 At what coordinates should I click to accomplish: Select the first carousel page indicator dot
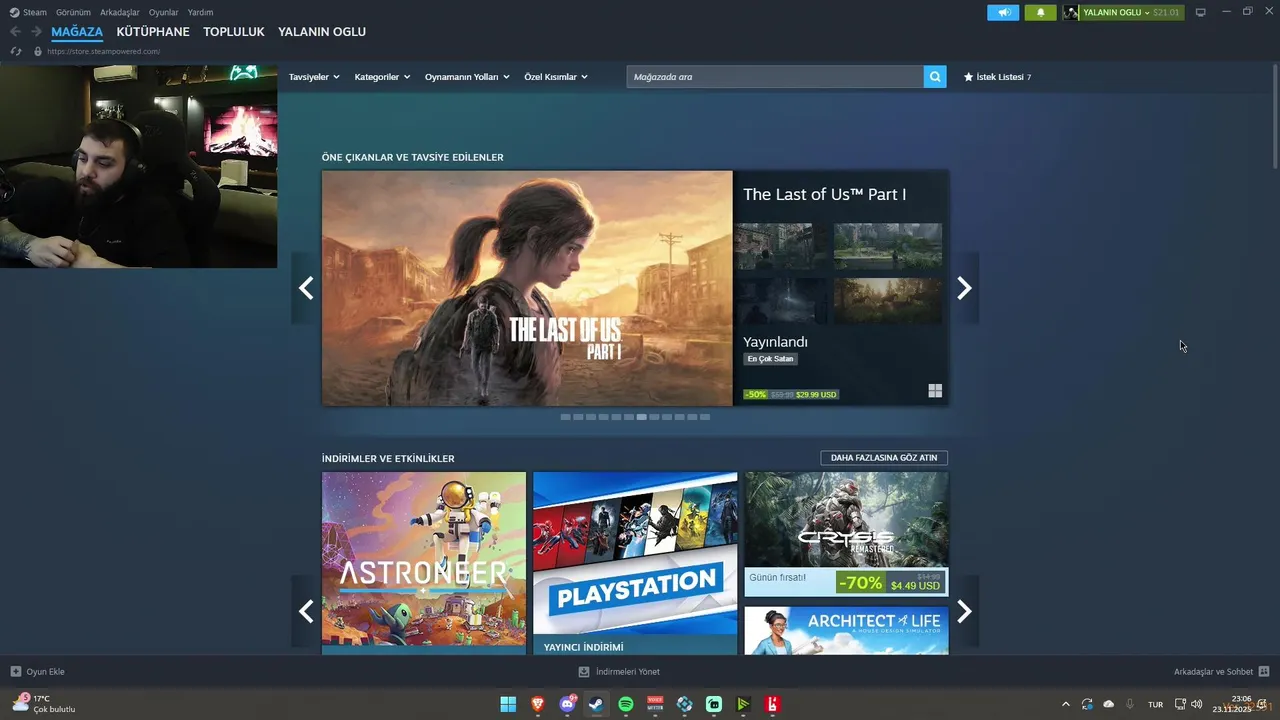(x=565, y=417)
